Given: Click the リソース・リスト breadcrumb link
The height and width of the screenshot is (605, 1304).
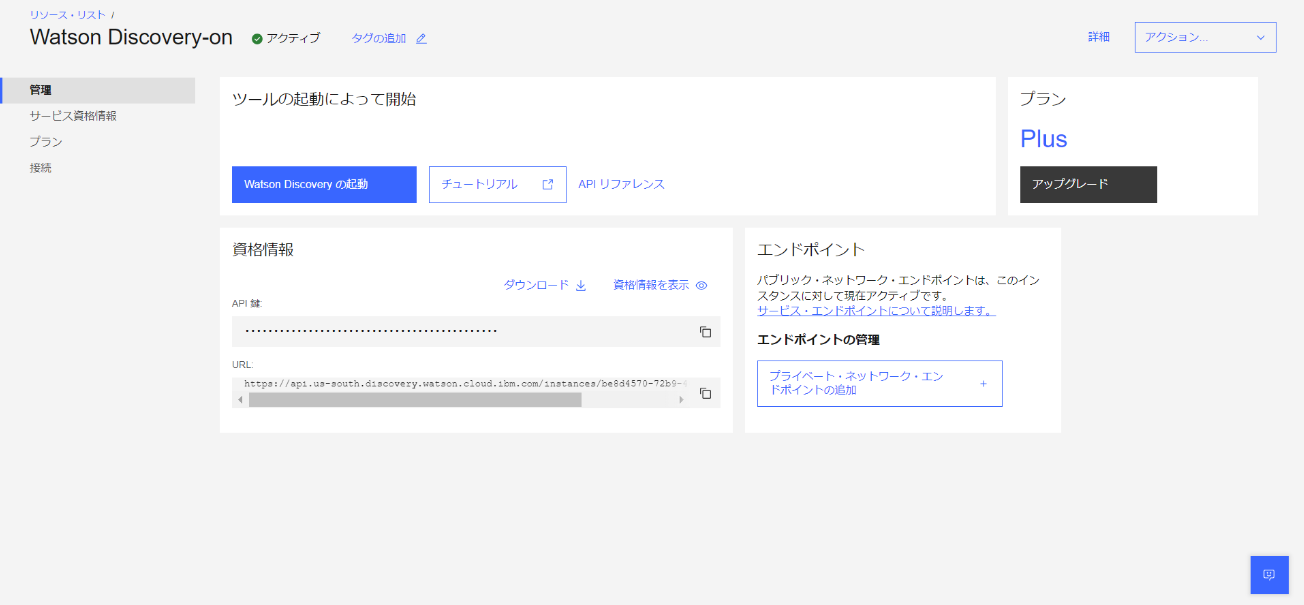Looking at the screenshot, I should pos(67,15).
